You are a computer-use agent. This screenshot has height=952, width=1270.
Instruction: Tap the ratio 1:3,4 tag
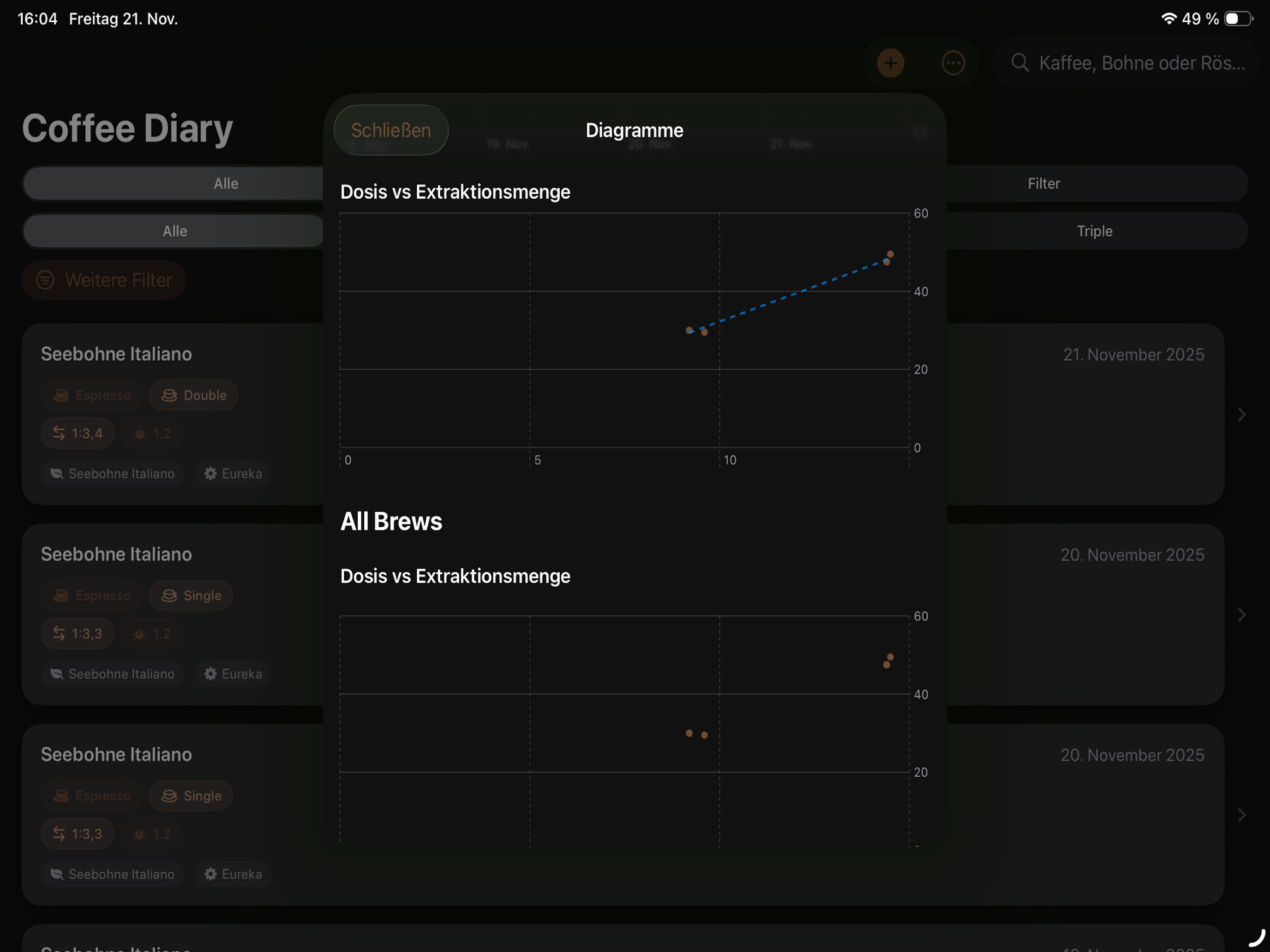click(x=78, y=433)
